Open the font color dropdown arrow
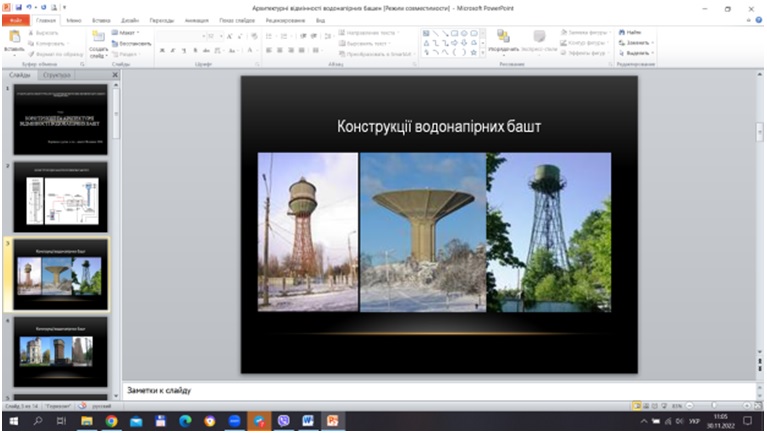 [256, 50]
